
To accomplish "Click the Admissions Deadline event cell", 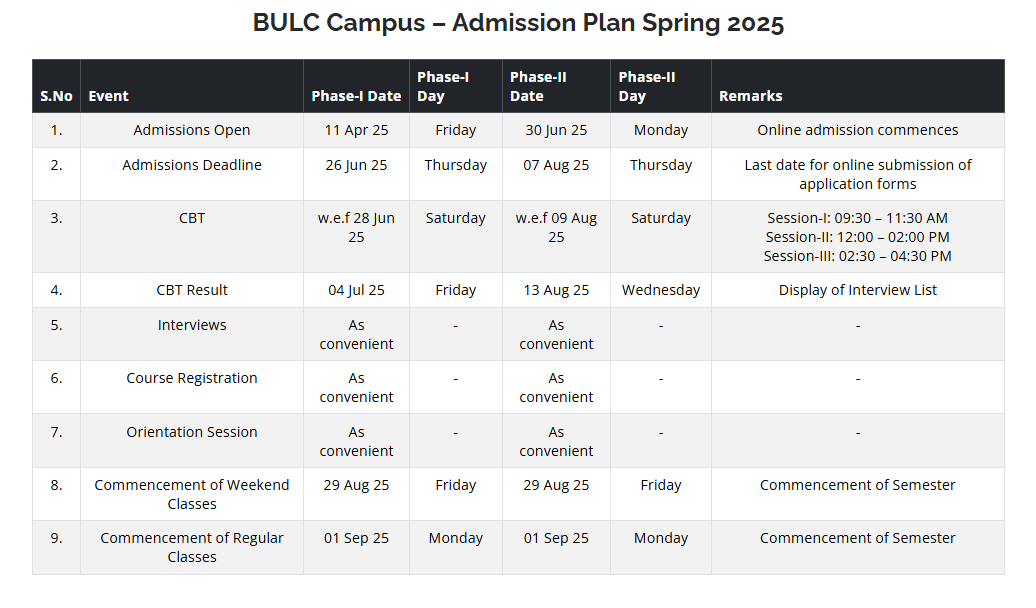I will pyautogui.click(x=192, y=174).
